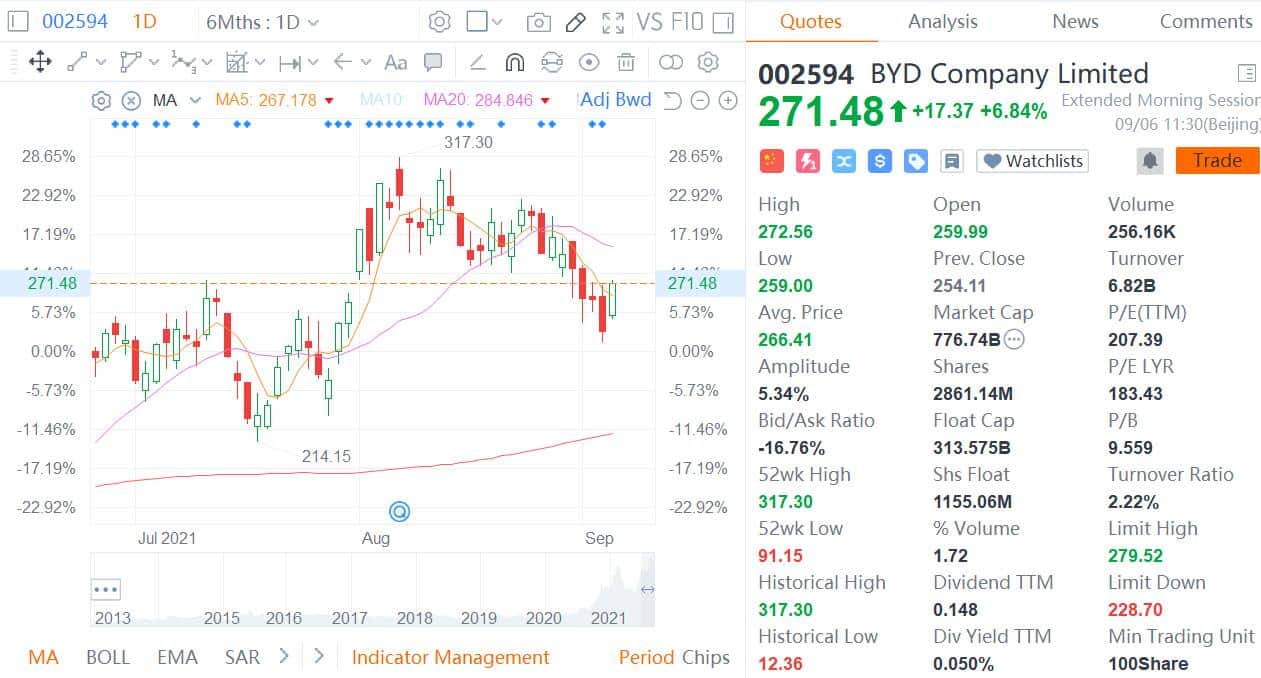
Task: Select the arrow annotation tool
Action: [x=342, y=62]
